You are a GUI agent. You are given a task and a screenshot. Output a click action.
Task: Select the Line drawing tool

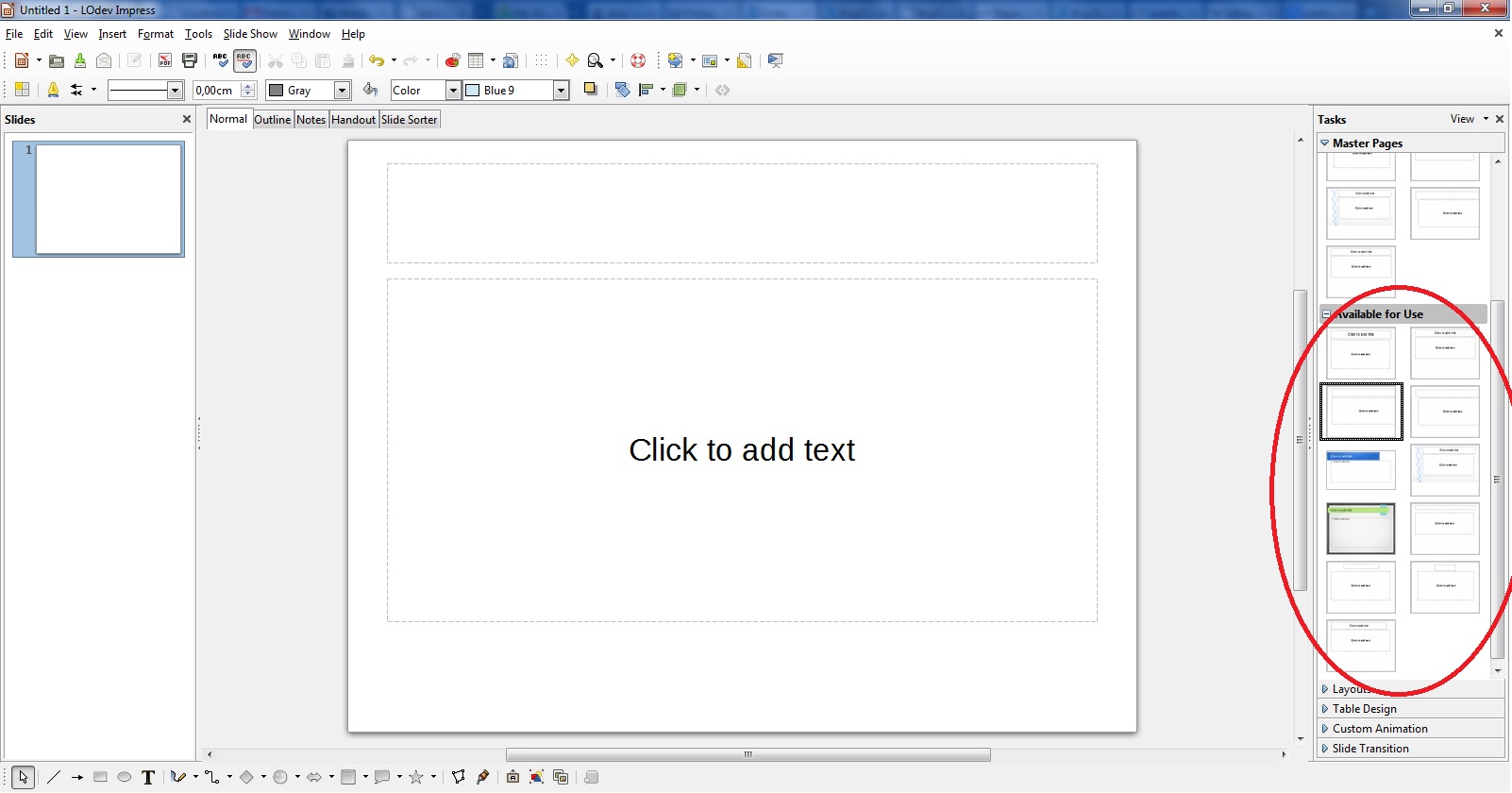[54, 777]
